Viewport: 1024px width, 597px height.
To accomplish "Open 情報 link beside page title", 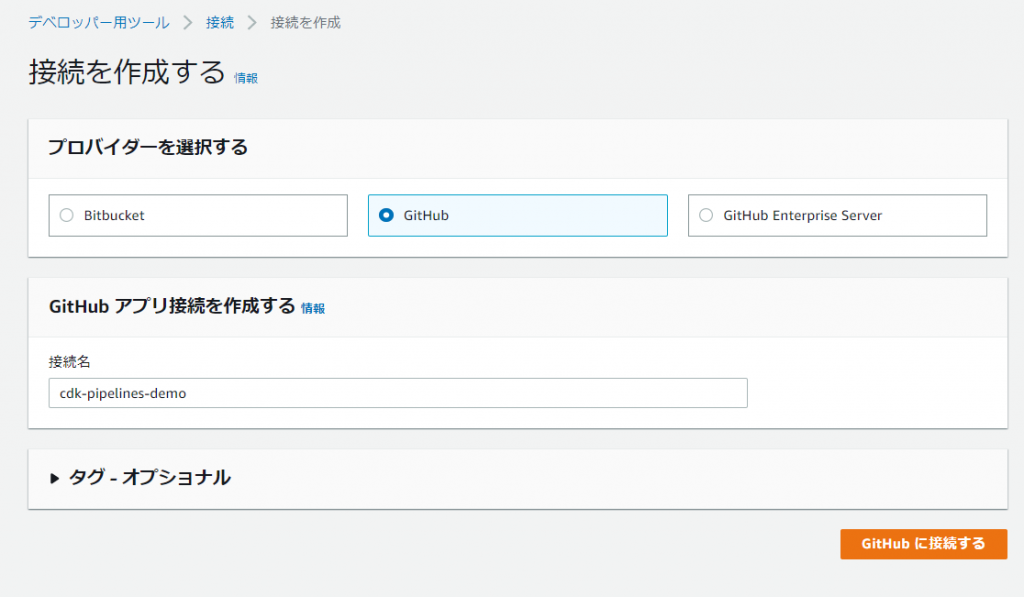I will (x=246, y=78).
